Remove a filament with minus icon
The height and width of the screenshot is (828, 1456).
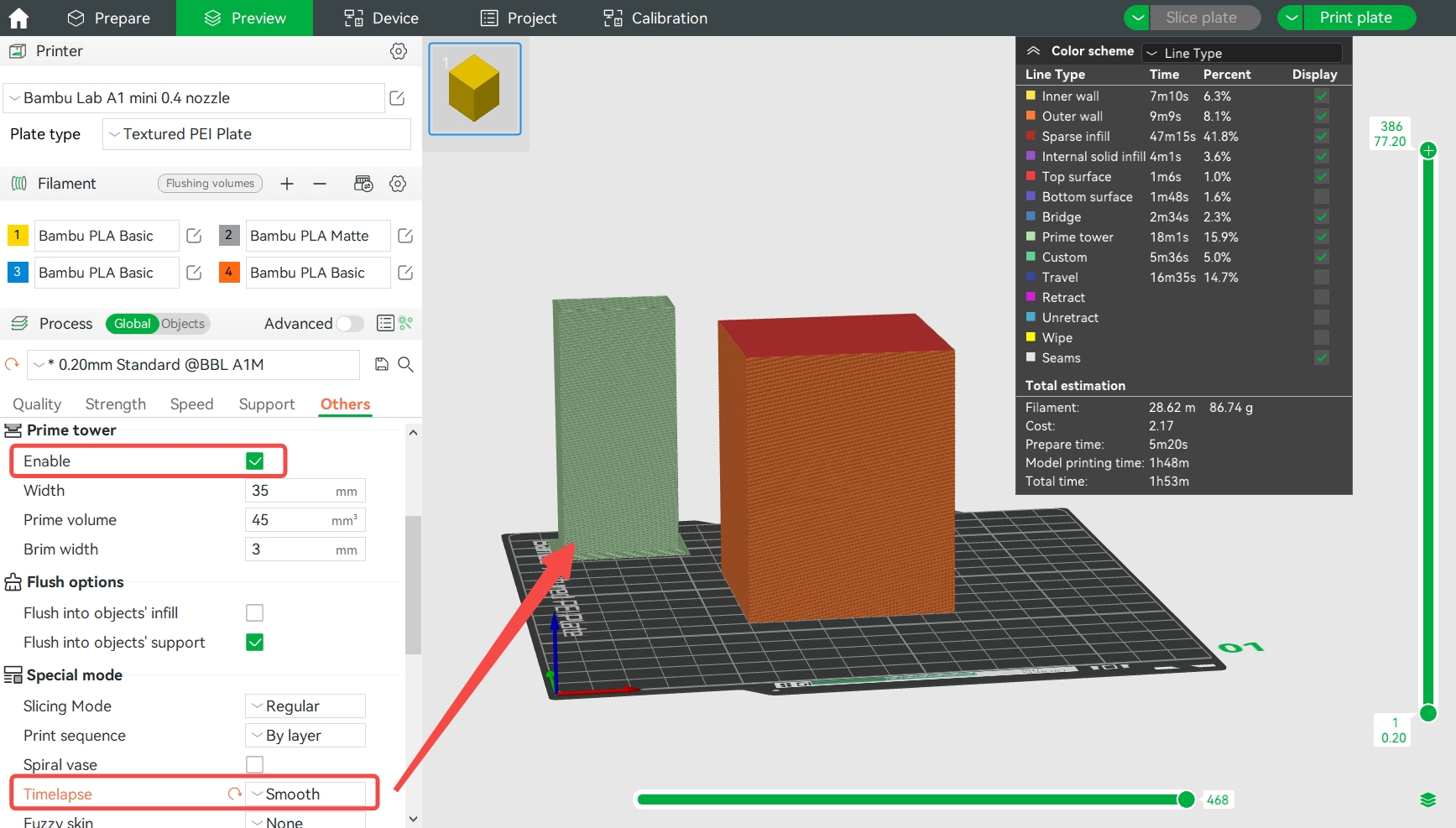tap(320, 184)
